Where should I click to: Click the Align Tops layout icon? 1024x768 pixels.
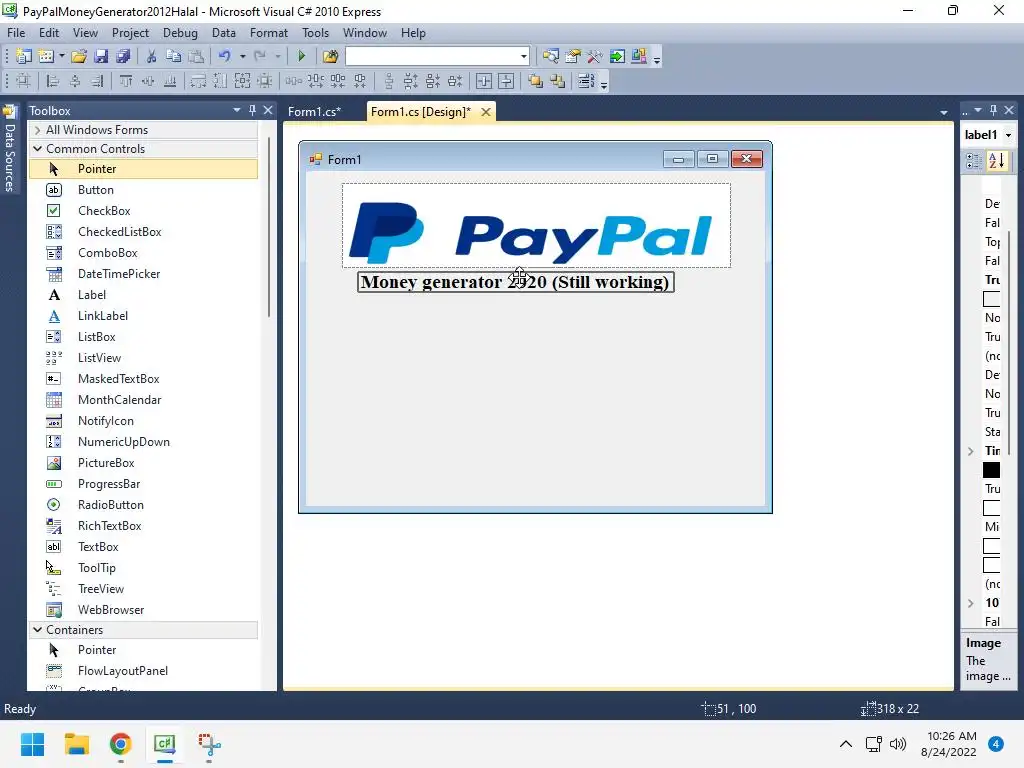pyautogui.click(x=125, y=81)
